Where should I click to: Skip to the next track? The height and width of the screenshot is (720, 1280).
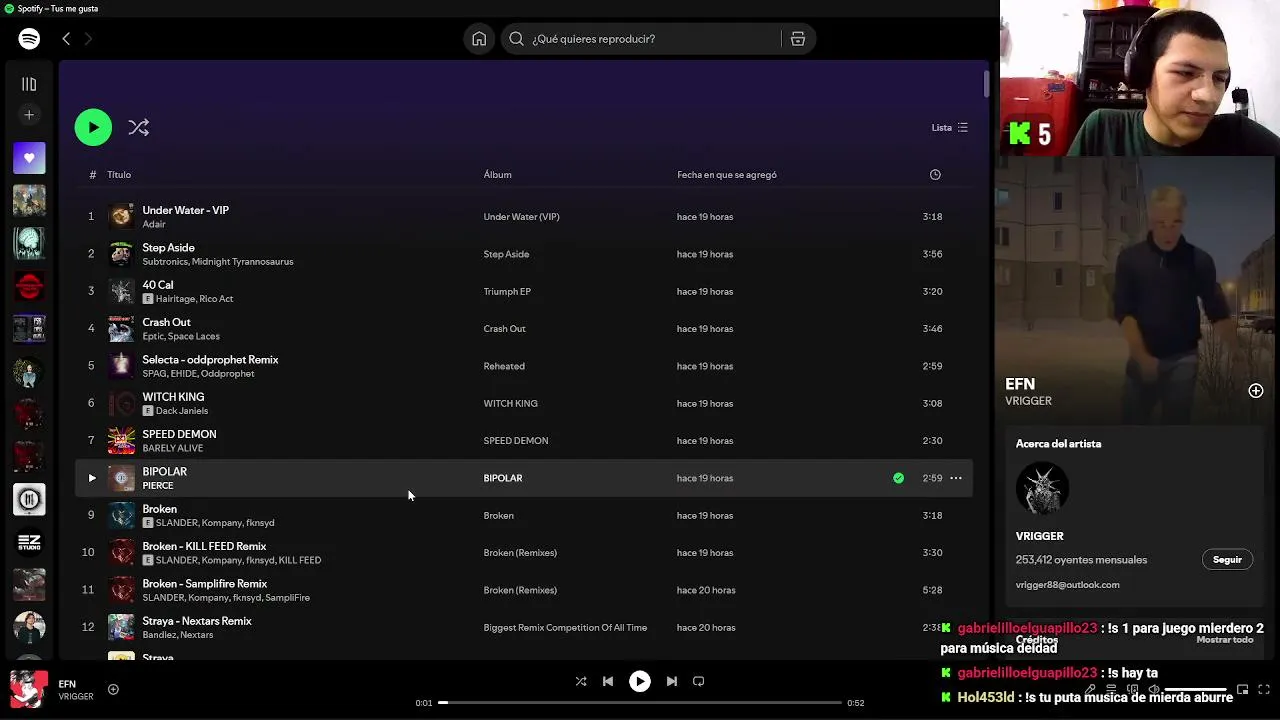tap(672, 681)
